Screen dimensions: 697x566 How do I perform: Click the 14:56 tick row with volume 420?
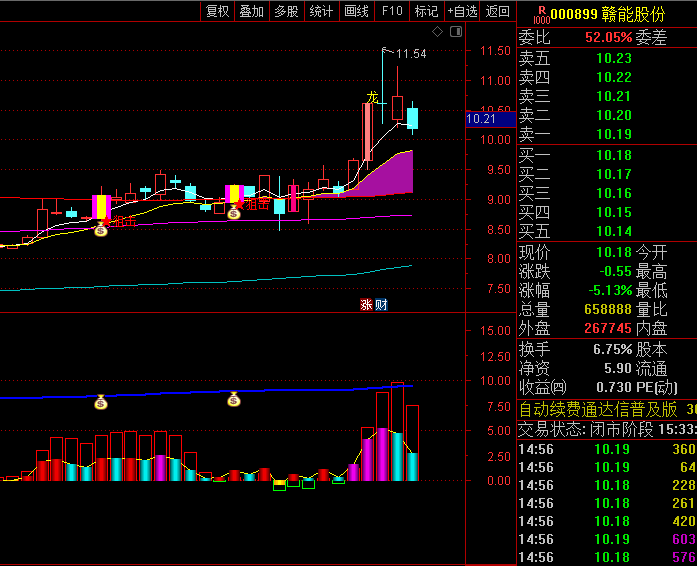(x=607, y=521)
